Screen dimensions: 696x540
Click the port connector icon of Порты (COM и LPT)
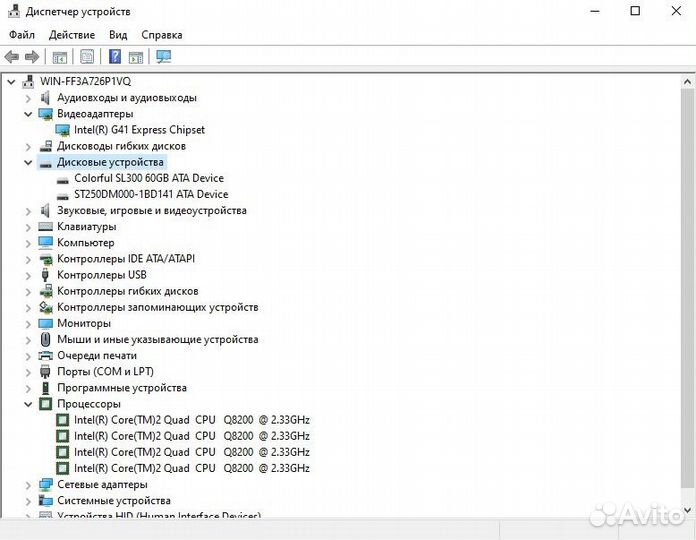tap(45, 372)
